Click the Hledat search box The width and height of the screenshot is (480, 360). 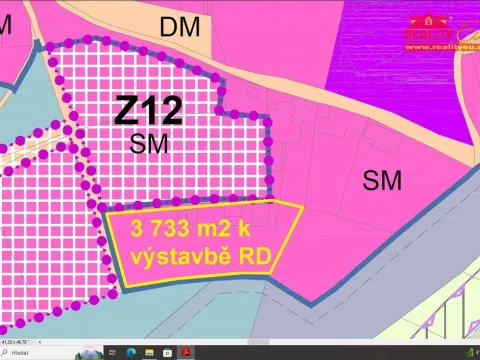pyautogui.click(x=52, y=353)
